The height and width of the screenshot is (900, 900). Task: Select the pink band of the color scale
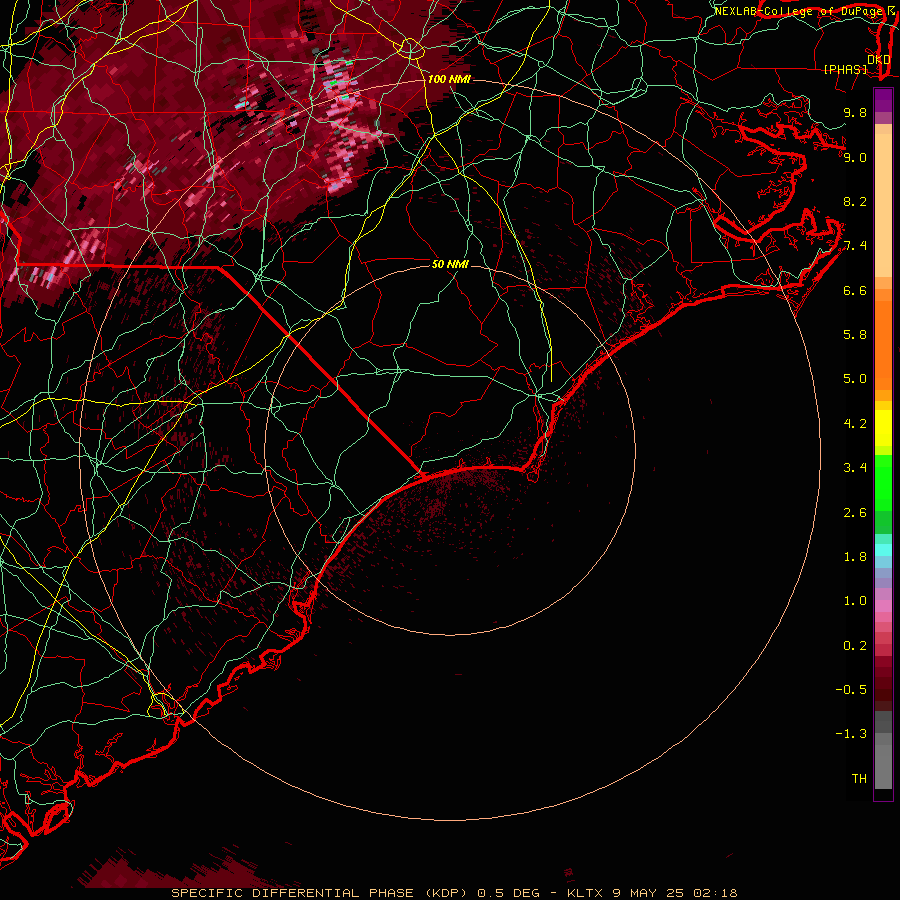click(883, 606)
